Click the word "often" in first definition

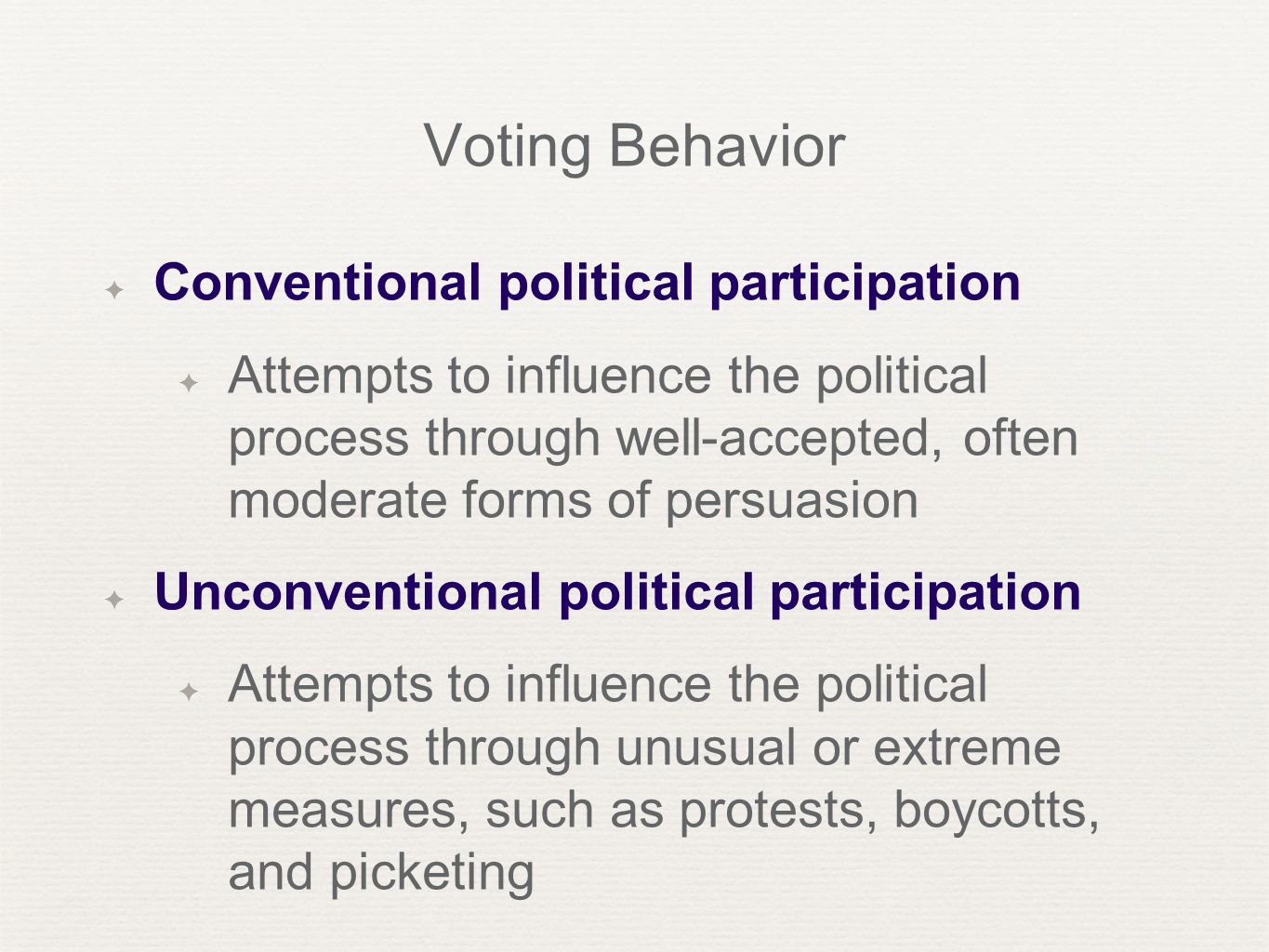click(x=1020, y=438)
